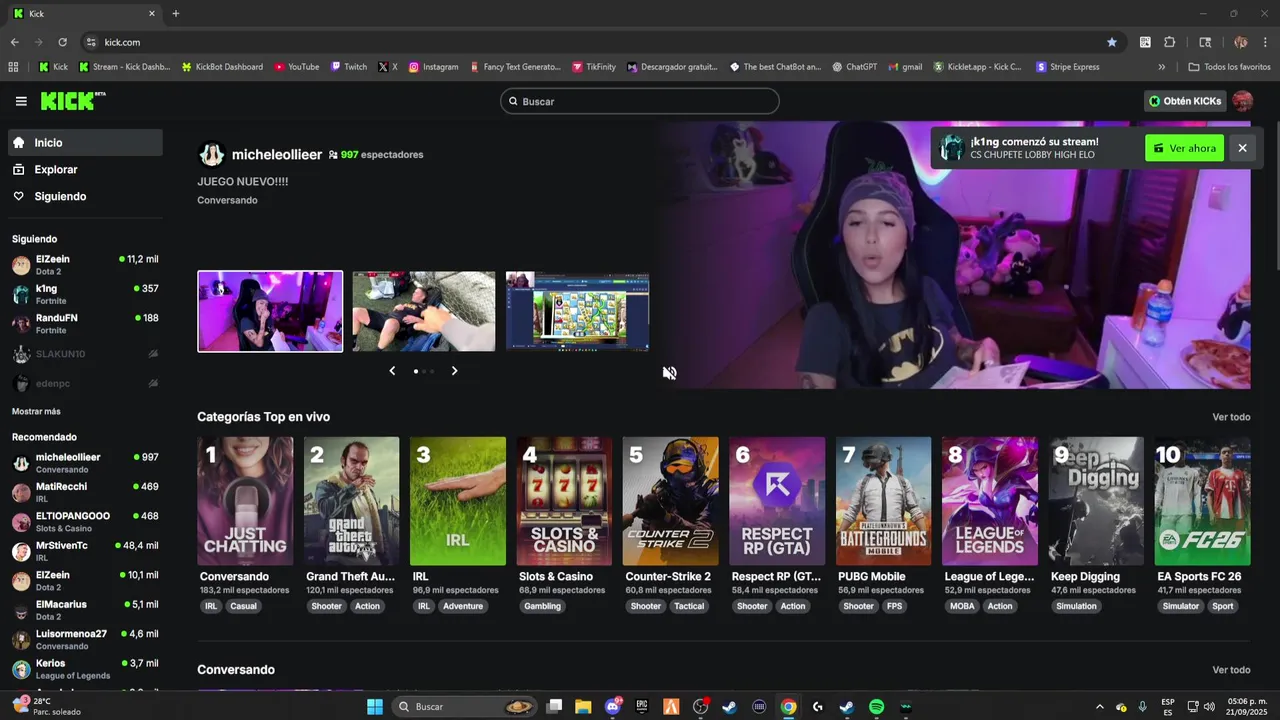Open offline SLAKUN10 channel

(85, 354)
